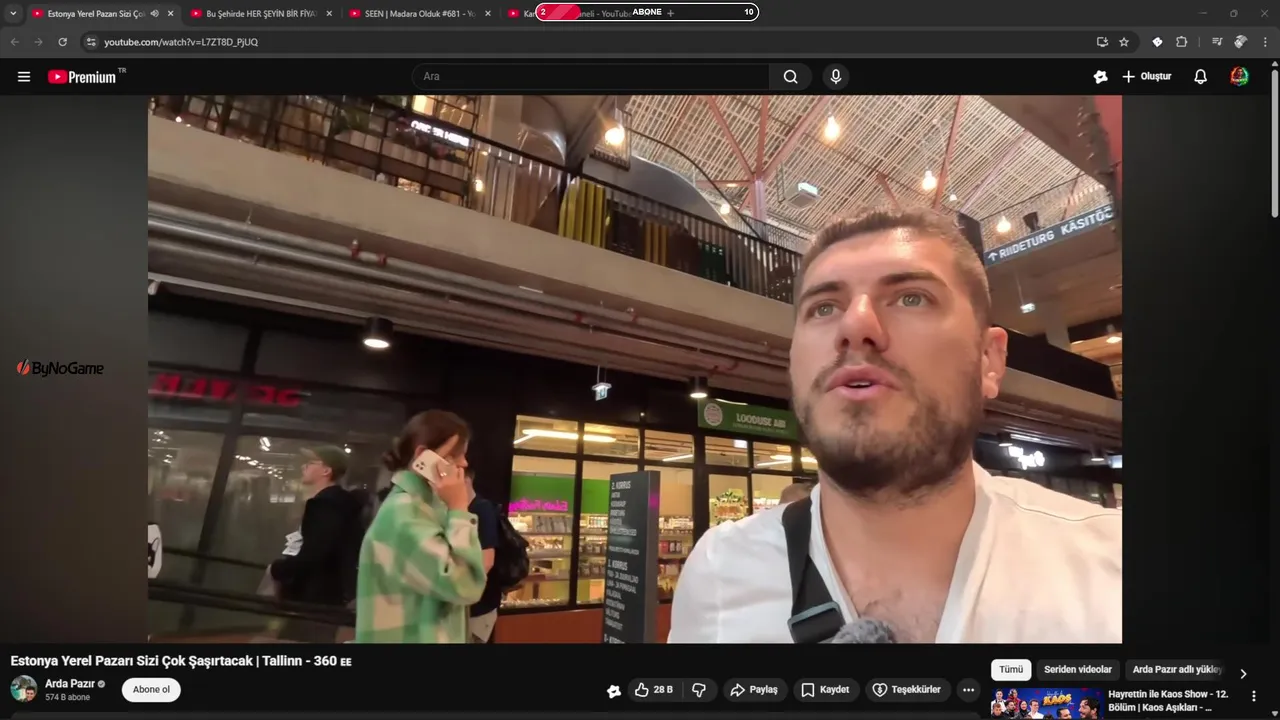Focus the Ara search field

[590, 76]
